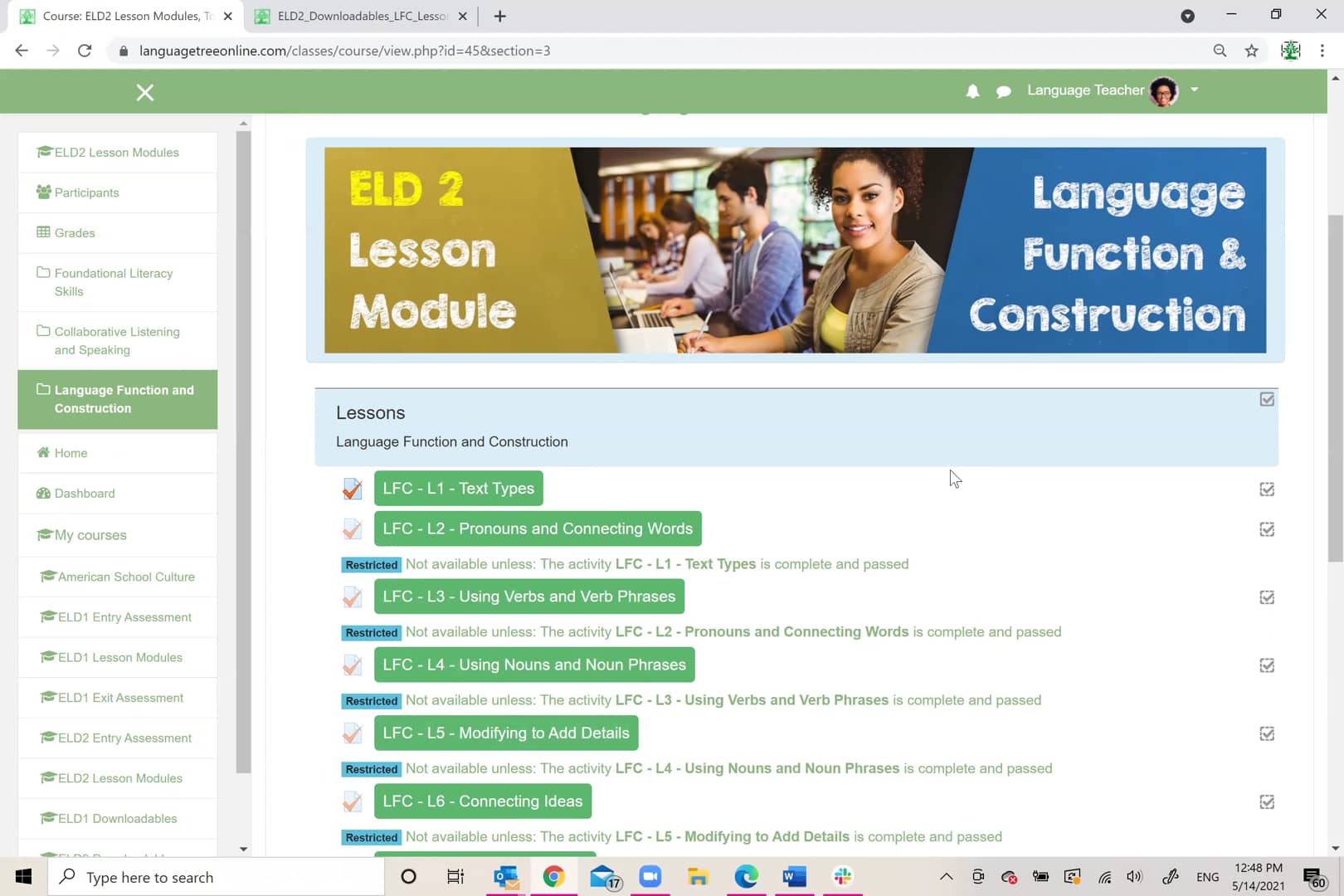Open Dashboard in the sidebar
The height and width of the screenshot is (896, 1344).
(x=117, y=494)
